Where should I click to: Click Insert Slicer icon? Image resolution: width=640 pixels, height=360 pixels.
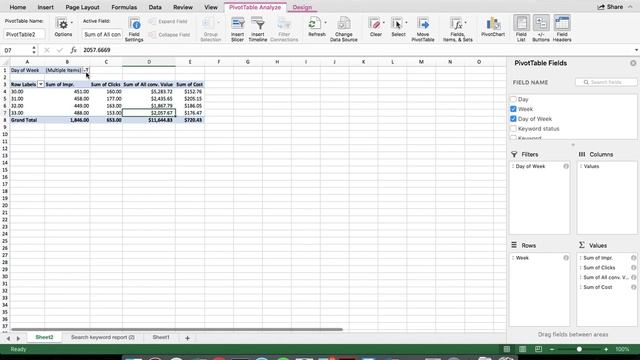point(238,24)
